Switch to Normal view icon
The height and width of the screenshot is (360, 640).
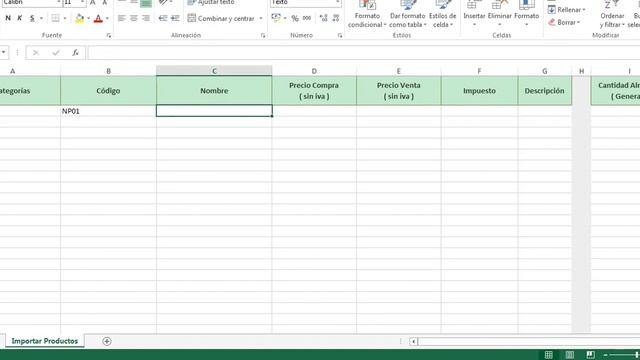point(549,355)
